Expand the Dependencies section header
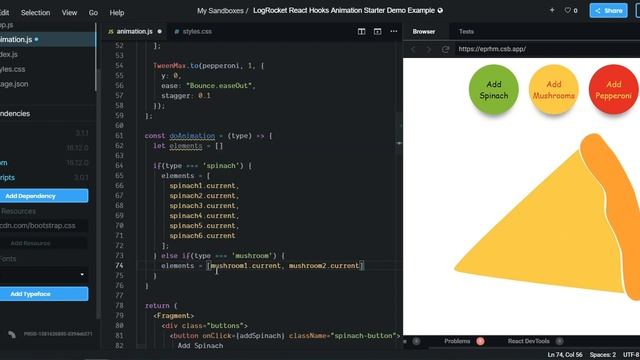Image resolution: width=640 pixels, height=360 pixels. click(x=47, y=113)
